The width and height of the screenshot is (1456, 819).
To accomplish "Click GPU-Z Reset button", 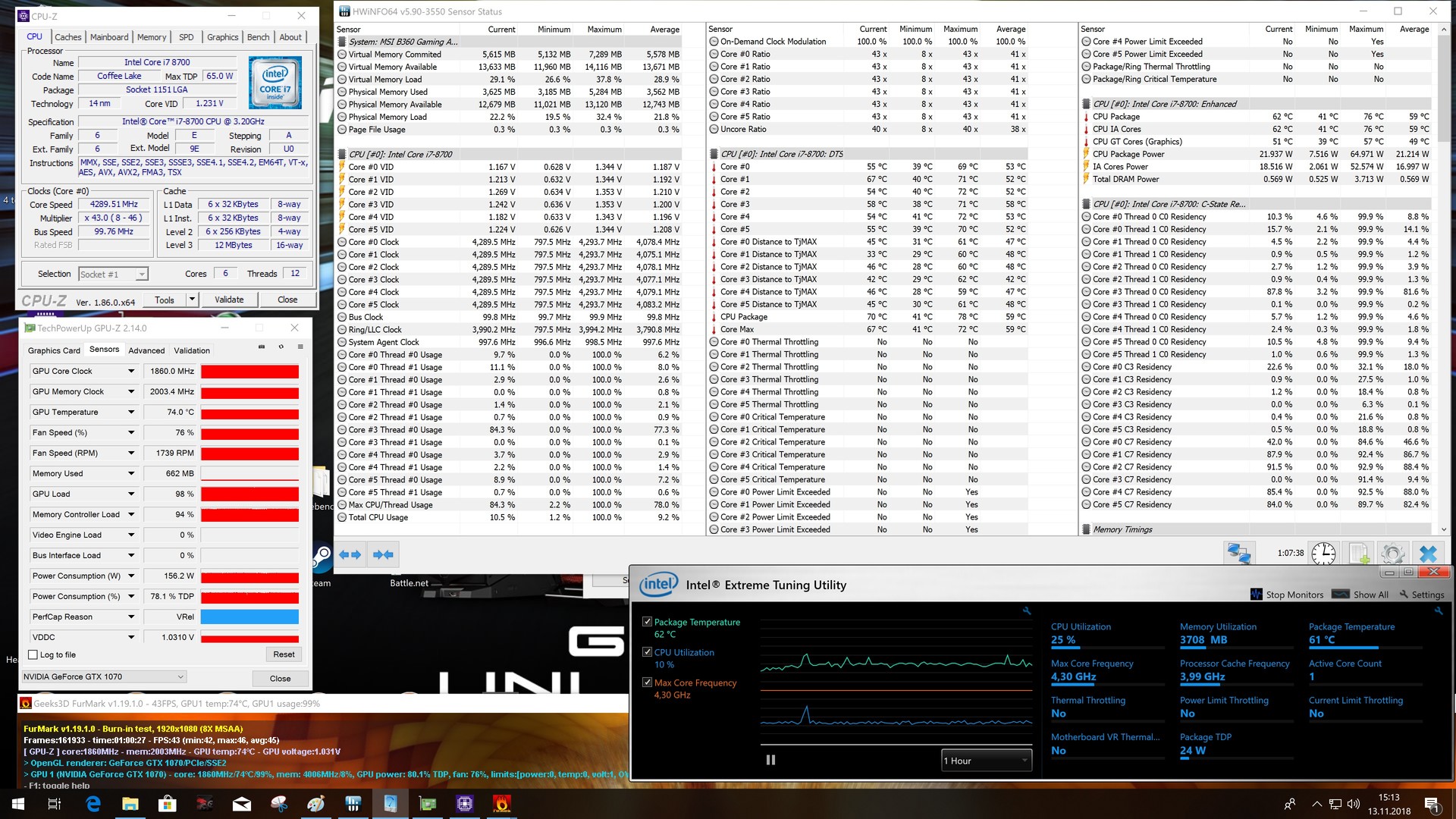I will (x=284, y=654).
